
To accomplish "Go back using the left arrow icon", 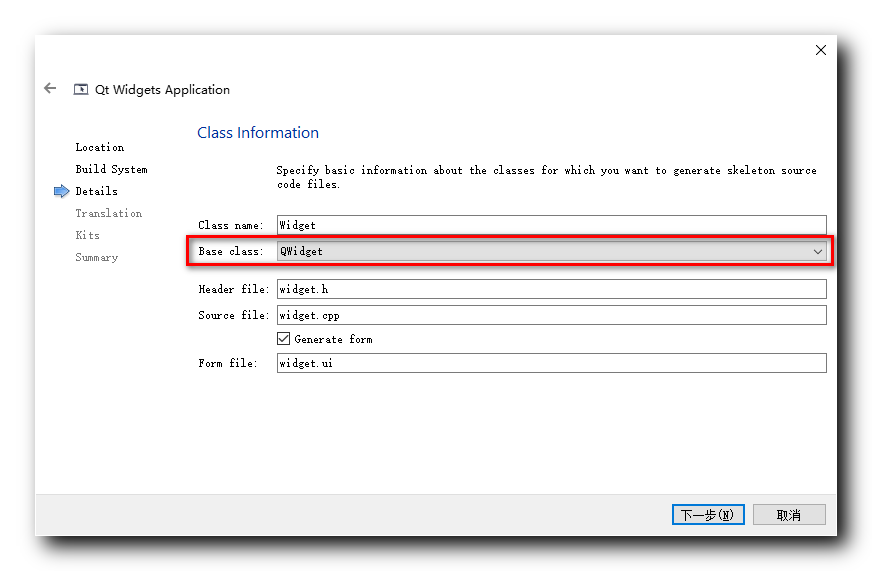I will (50, 88).
